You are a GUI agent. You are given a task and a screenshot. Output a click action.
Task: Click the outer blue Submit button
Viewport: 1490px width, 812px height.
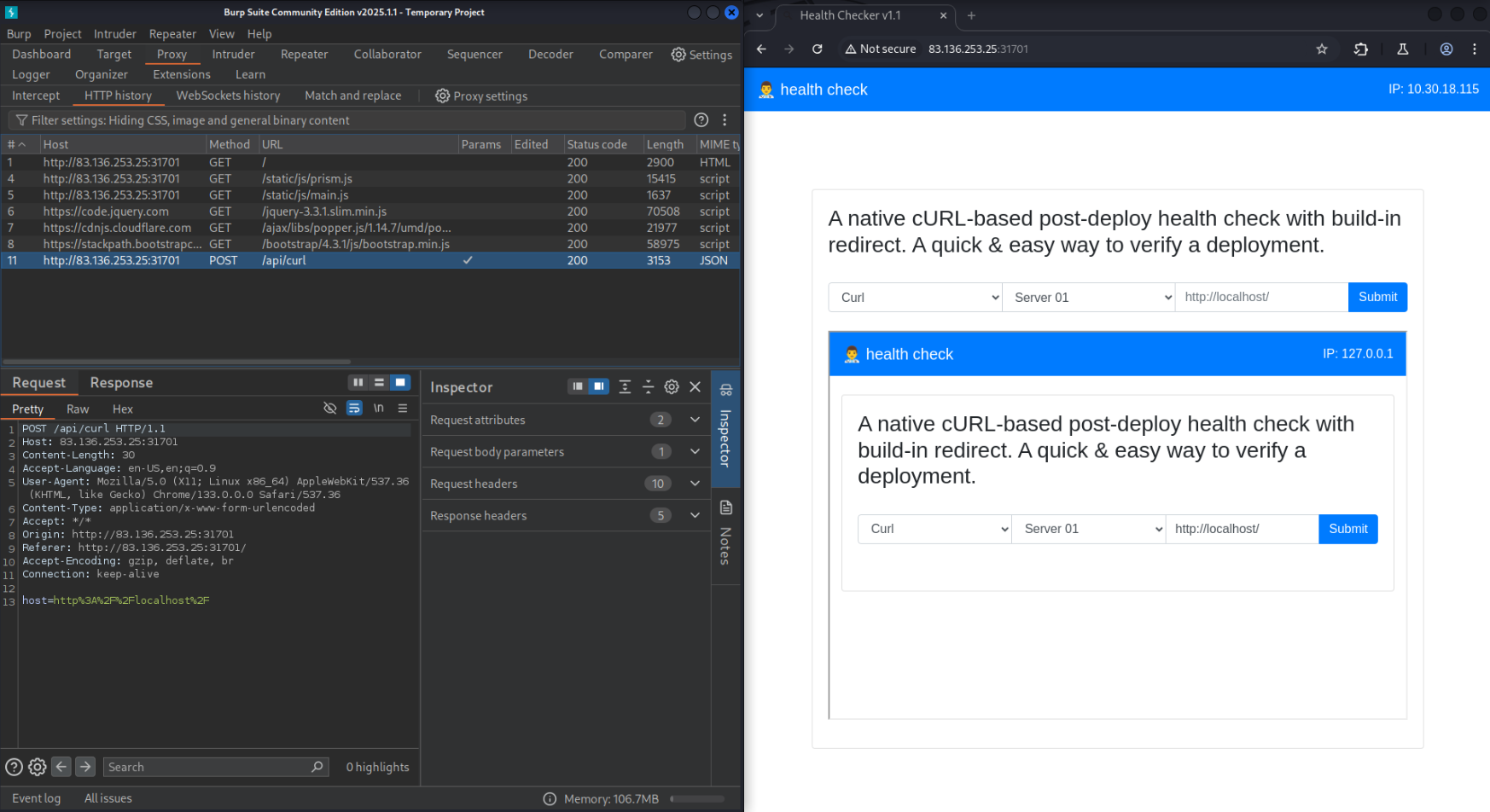1377,298
